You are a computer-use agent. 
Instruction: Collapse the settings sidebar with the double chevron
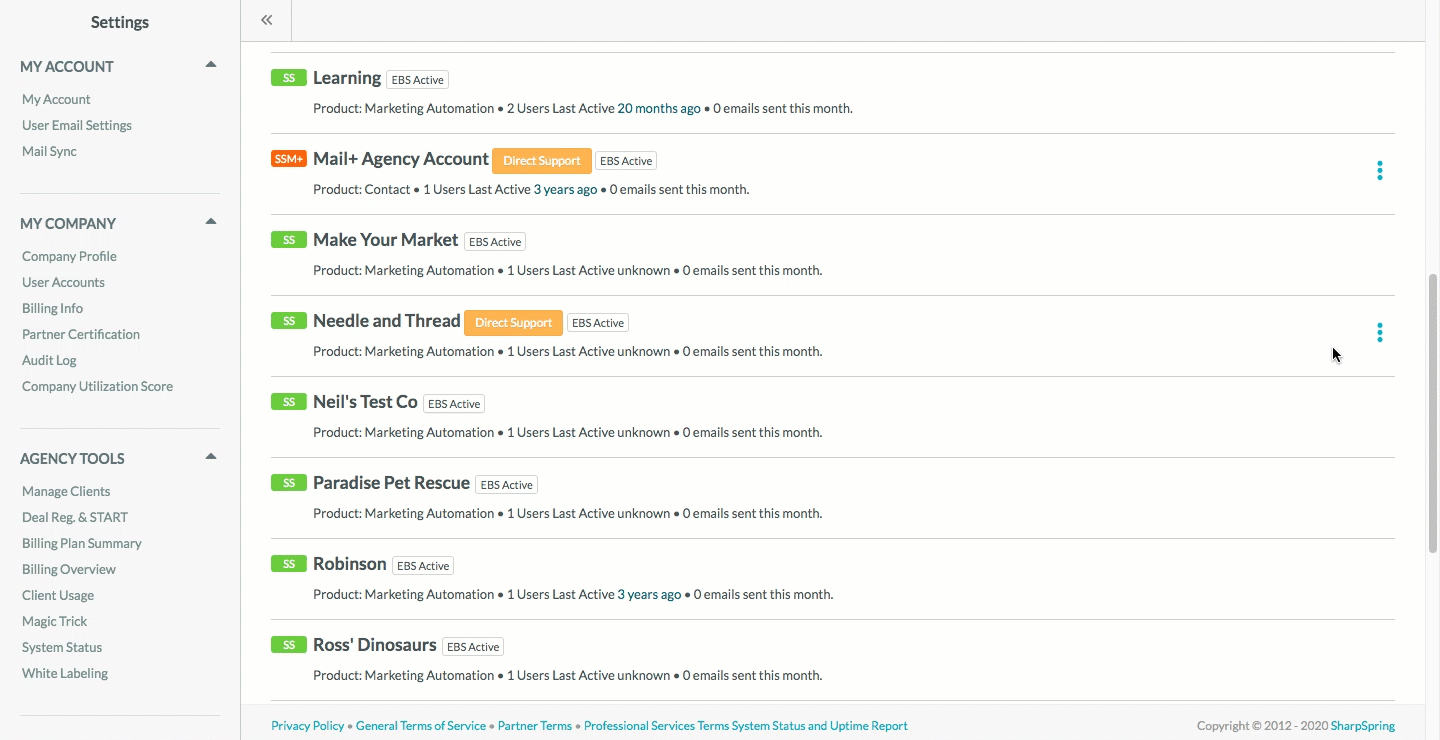(x=266, y=20)
